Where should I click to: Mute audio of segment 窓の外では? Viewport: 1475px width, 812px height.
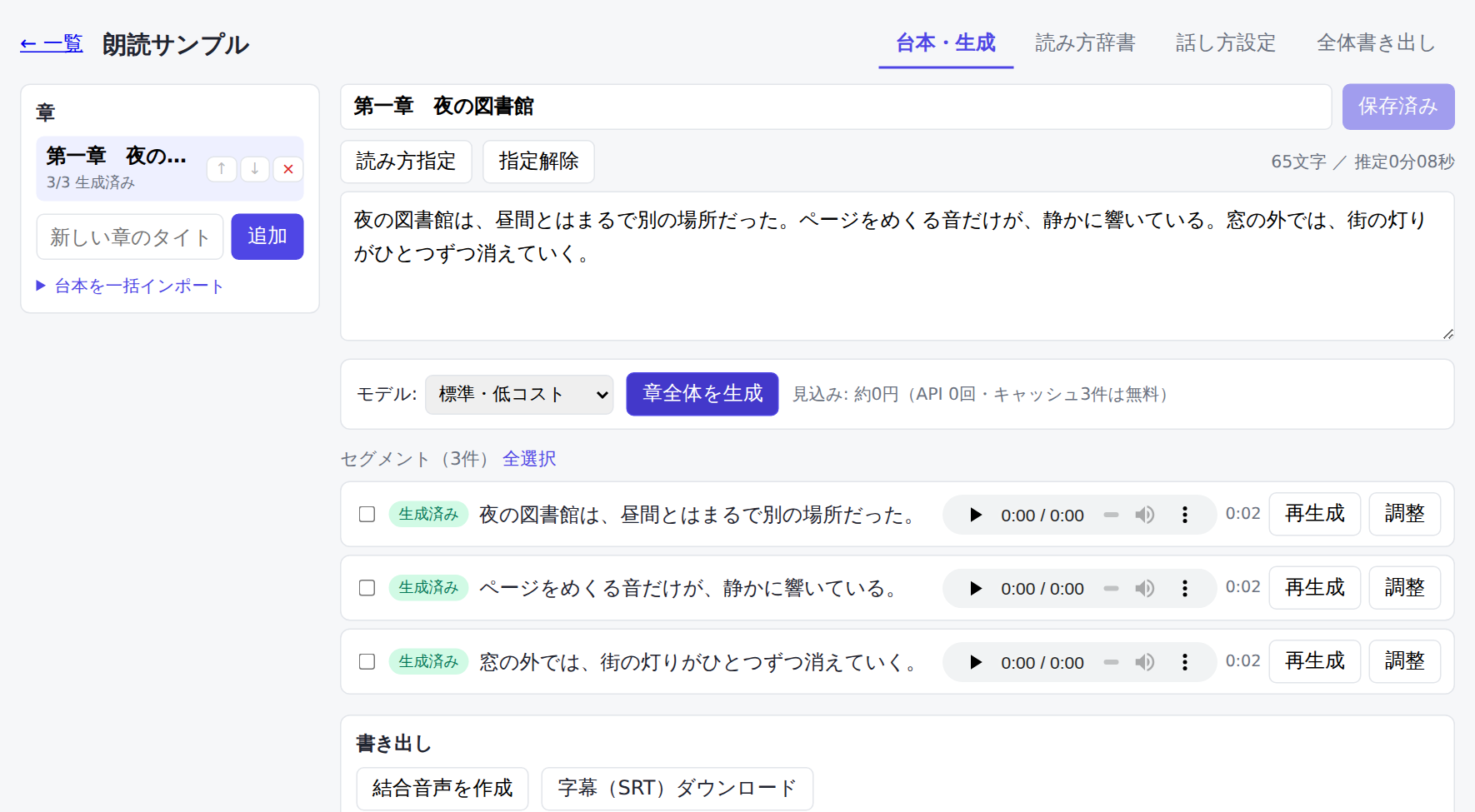point(1145,662)
